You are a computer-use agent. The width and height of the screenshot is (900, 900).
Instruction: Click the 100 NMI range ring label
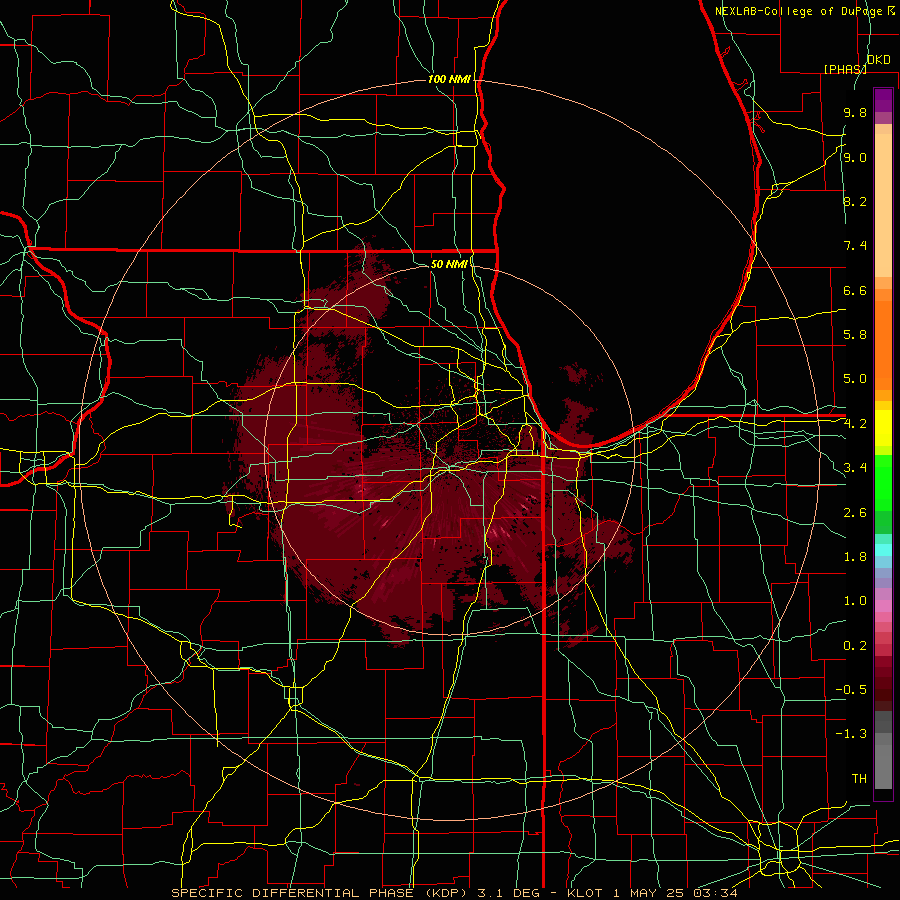pos(449,79)
